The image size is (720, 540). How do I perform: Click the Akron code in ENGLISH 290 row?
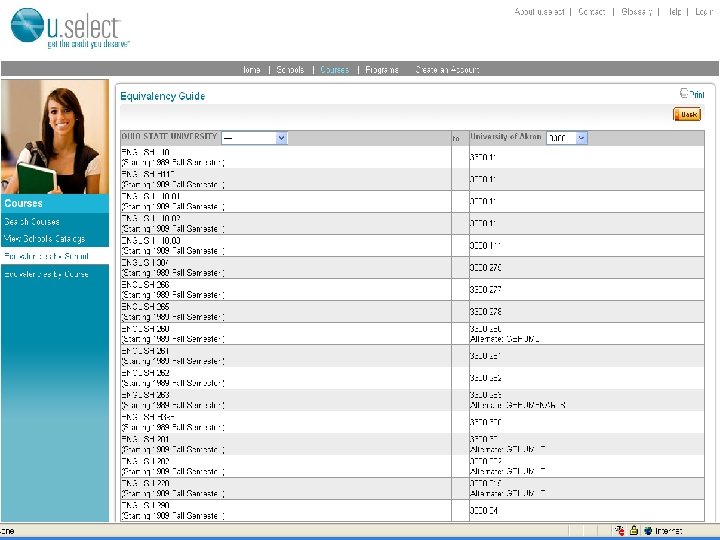484,511
